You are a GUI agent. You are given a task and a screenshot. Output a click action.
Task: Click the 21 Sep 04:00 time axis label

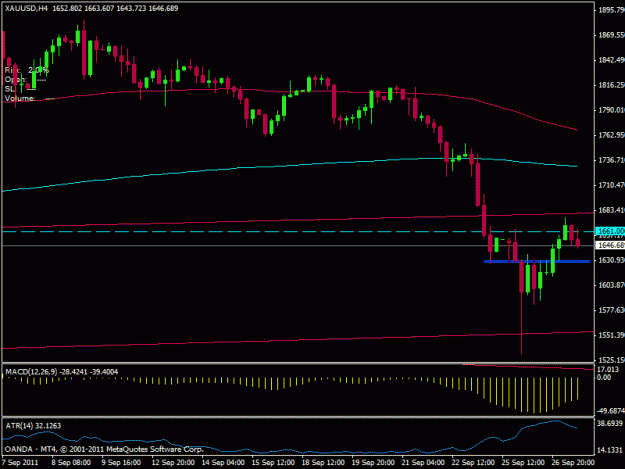tap(423, 463)
